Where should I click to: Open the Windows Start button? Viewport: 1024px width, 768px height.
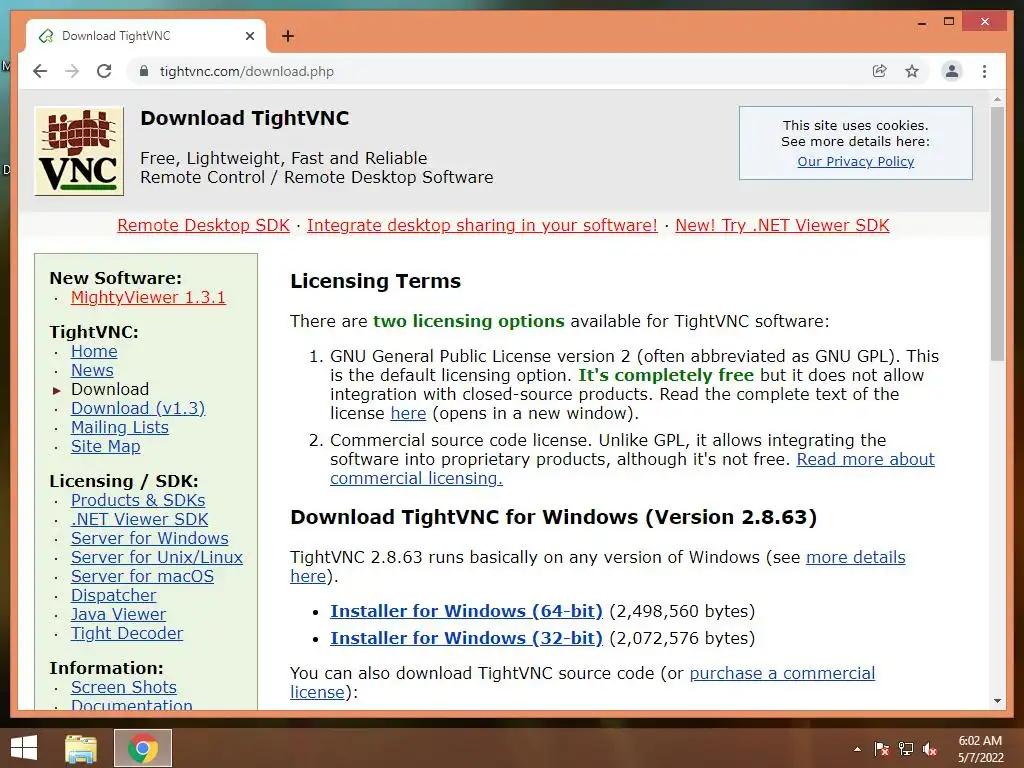(24, 748)
